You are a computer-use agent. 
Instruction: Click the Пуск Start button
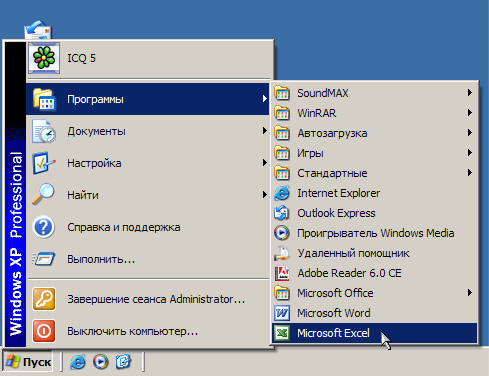pyautogui.click(x=28, y=362)
